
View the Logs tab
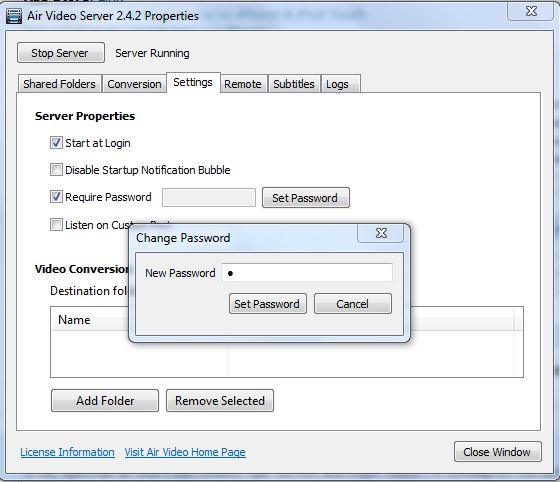click(x=340, y=84)
